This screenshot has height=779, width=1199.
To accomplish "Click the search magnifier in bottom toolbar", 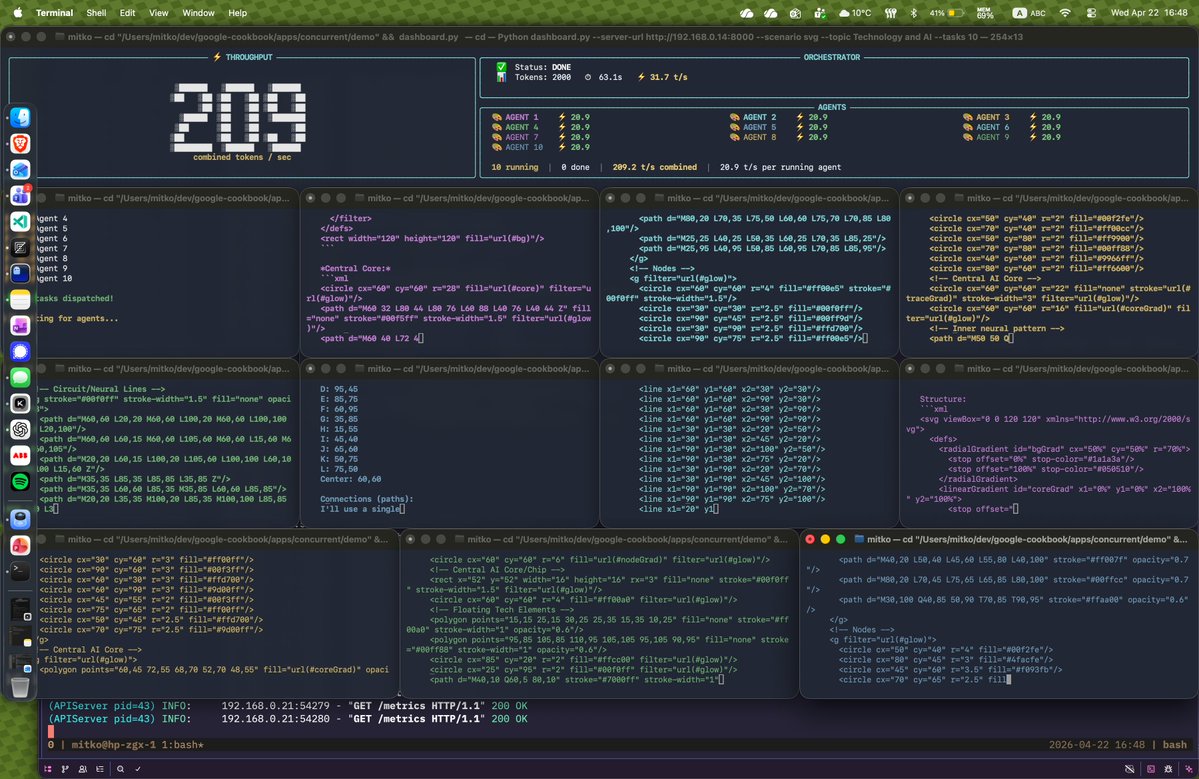I will pyautogui.click(x=121, y=769).
